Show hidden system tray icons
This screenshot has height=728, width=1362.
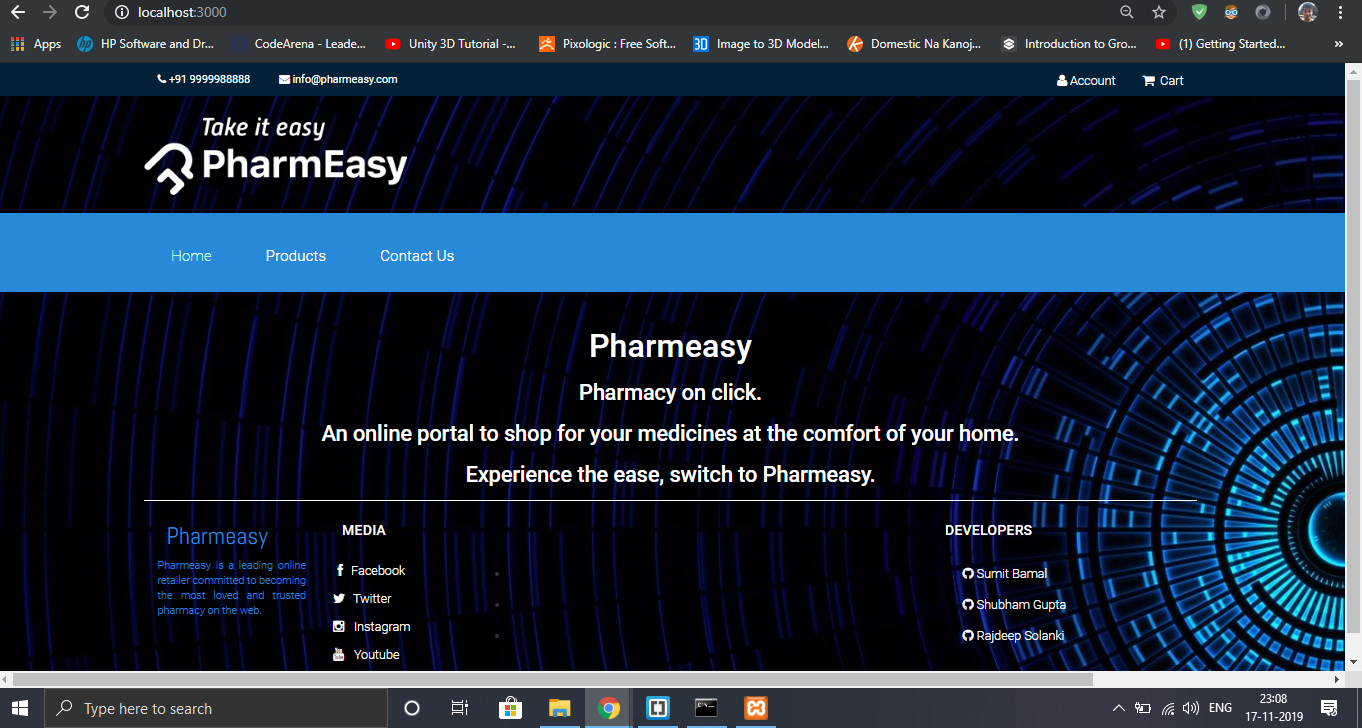[x=1118, y=708]
